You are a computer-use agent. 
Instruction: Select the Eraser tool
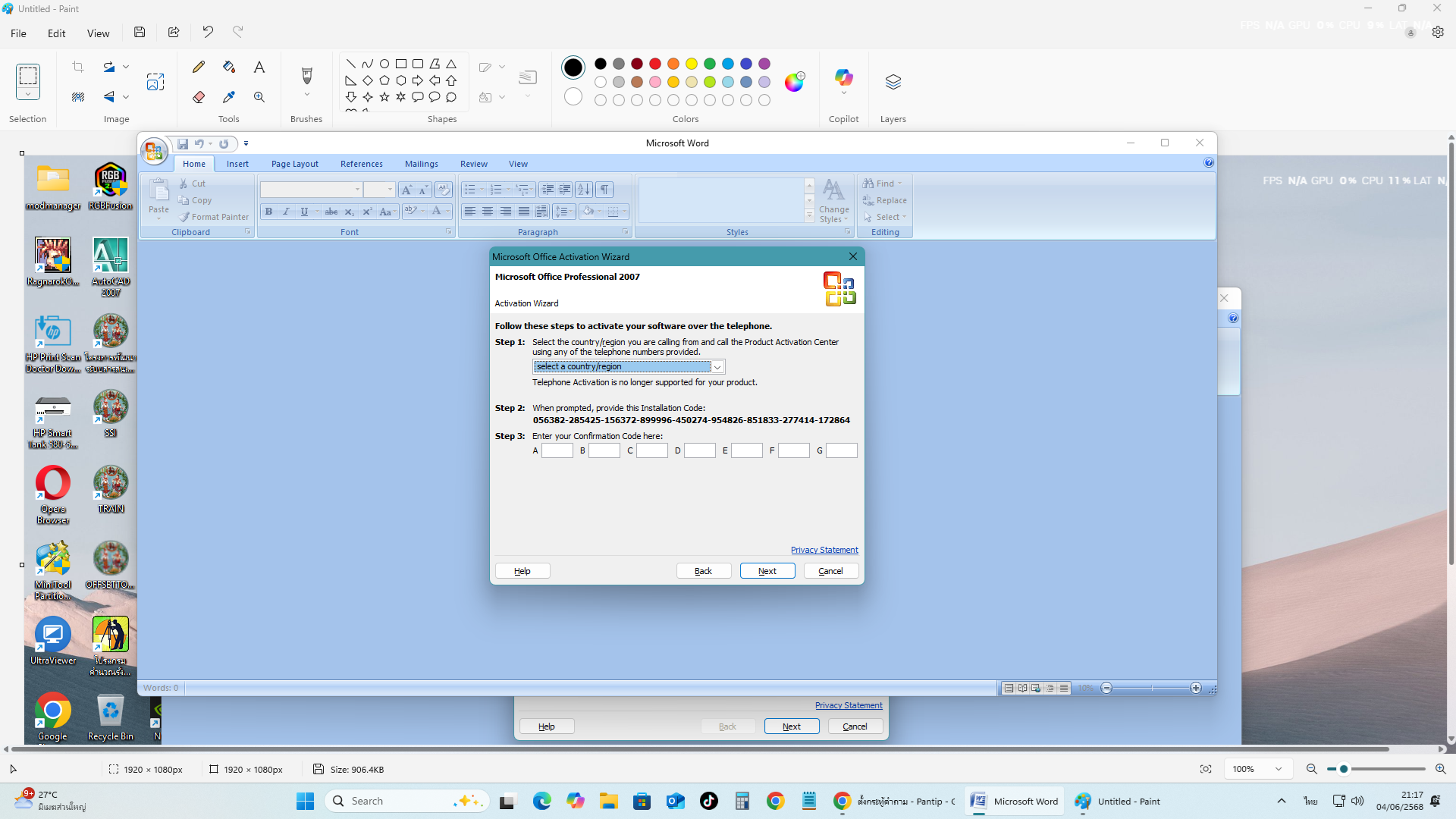tap(199, 97)
